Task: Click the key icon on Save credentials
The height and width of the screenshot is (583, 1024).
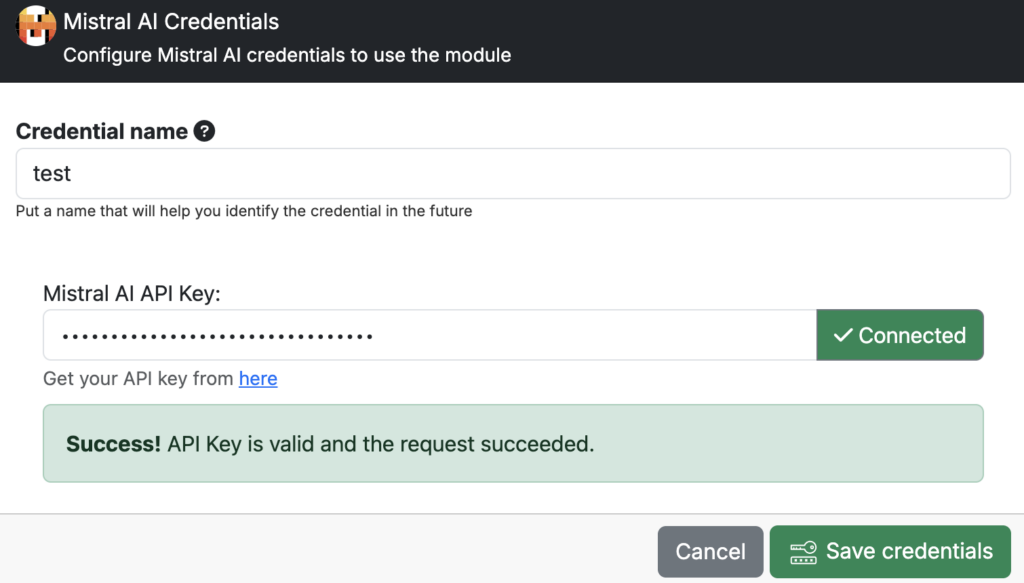Action: pyautogui.click(x=803, y=552)
